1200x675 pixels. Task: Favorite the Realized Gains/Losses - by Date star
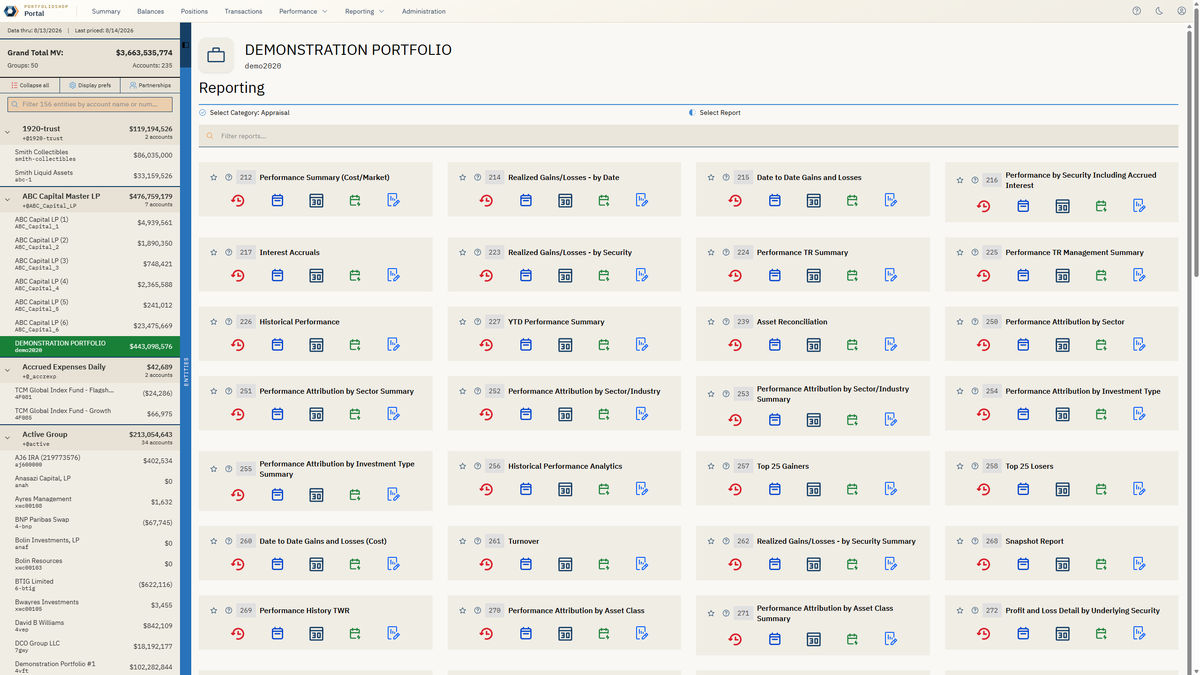[462, 178]
